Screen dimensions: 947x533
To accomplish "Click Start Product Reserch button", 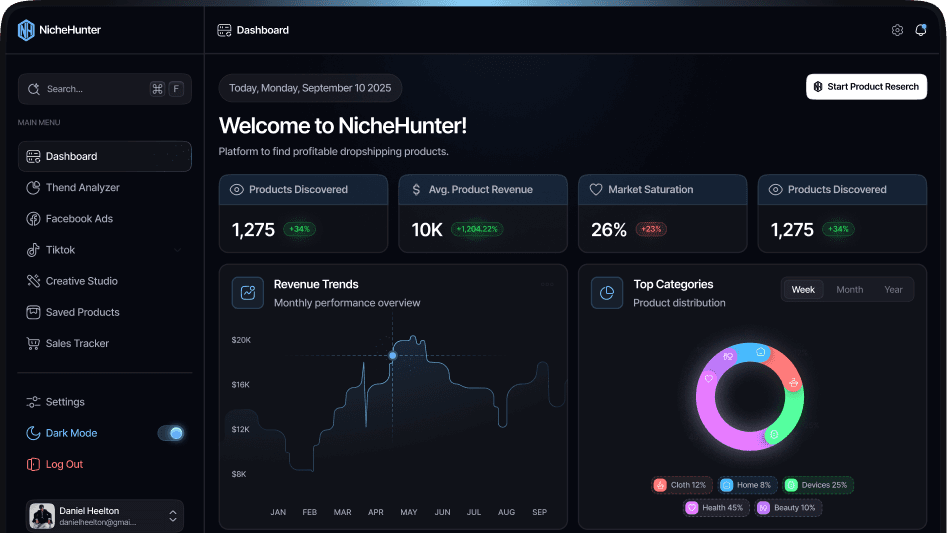I will (x=866, y=87).
